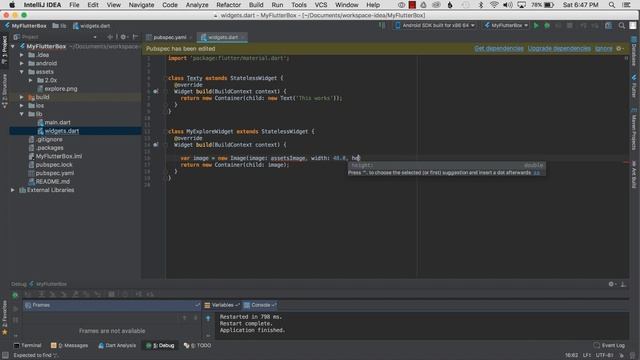Start debugging with the green bug icon
The height and width of the screenshot is (360, 640).
[547, 25]
